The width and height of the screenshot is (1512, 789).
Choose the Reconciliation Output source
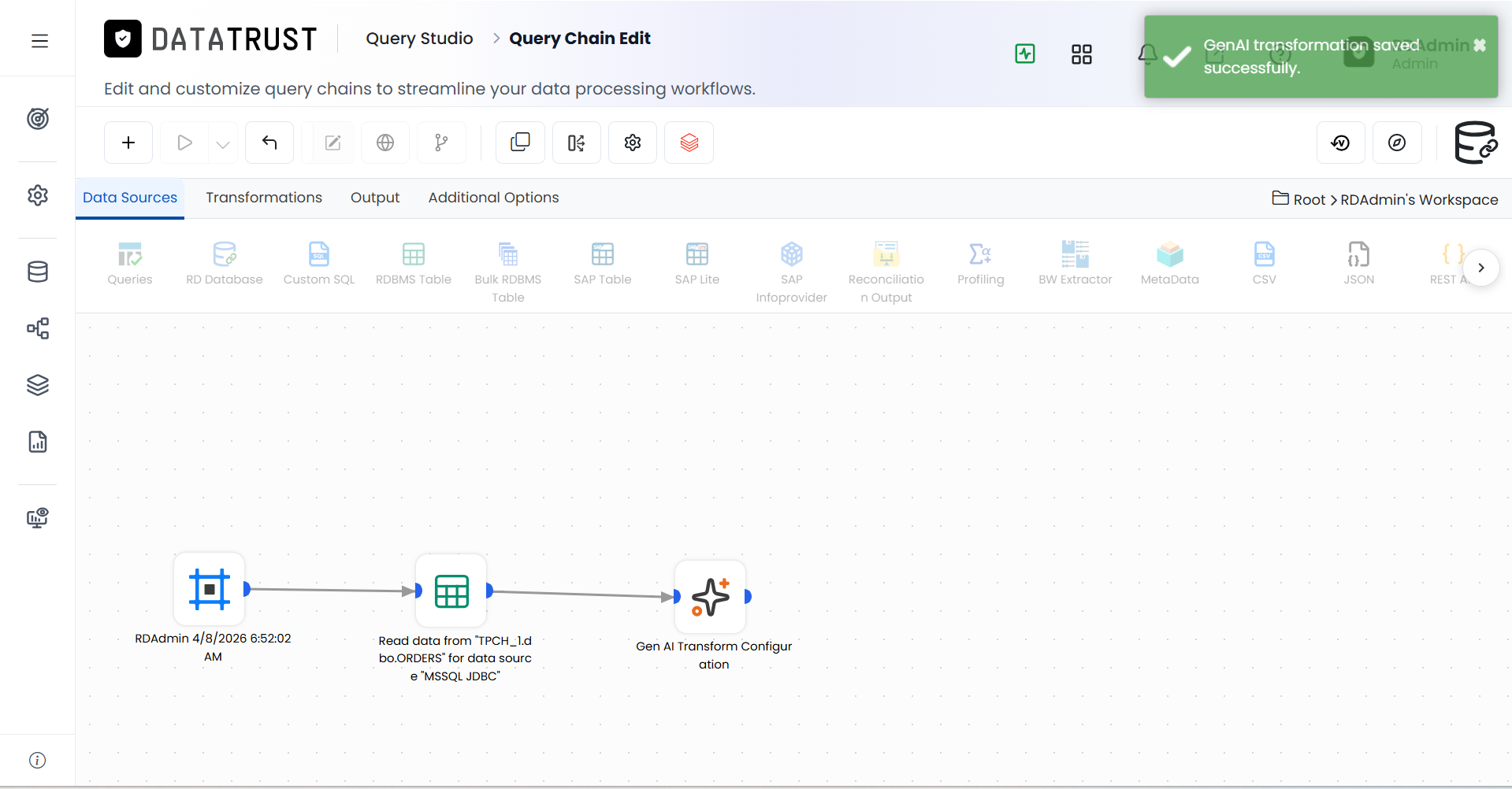click(886, 272)
